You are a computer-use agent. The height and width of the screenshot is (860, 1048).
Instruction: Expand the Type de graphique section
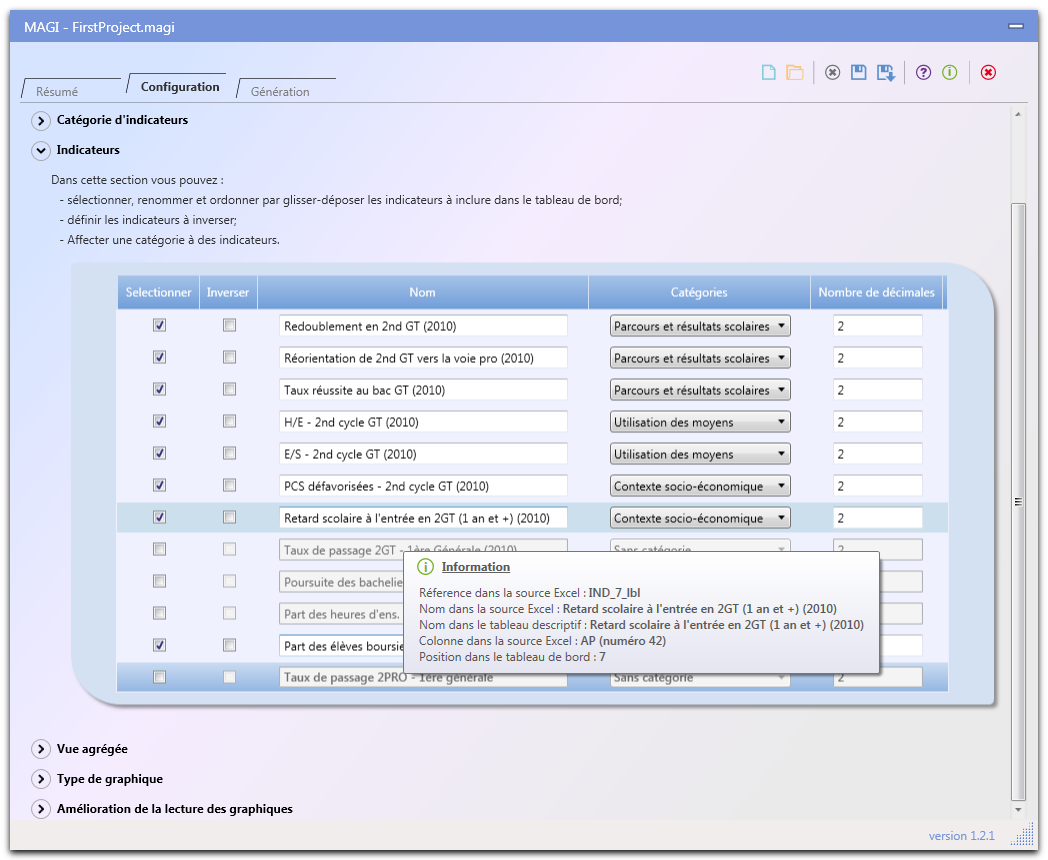point(41,780)
